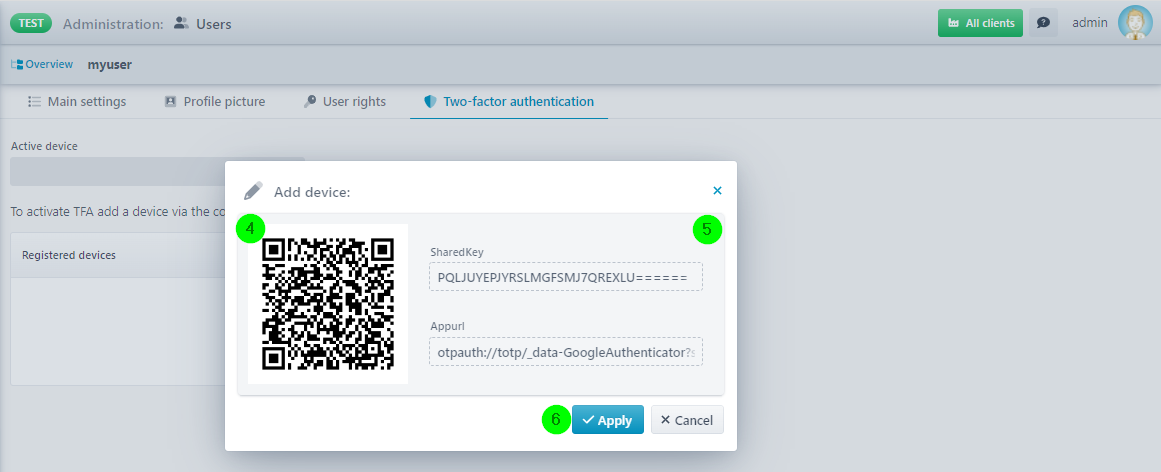The image size is (1161, 472).
Task: Click the myuser breadcrumb text
Action: (x=110, y=64)
